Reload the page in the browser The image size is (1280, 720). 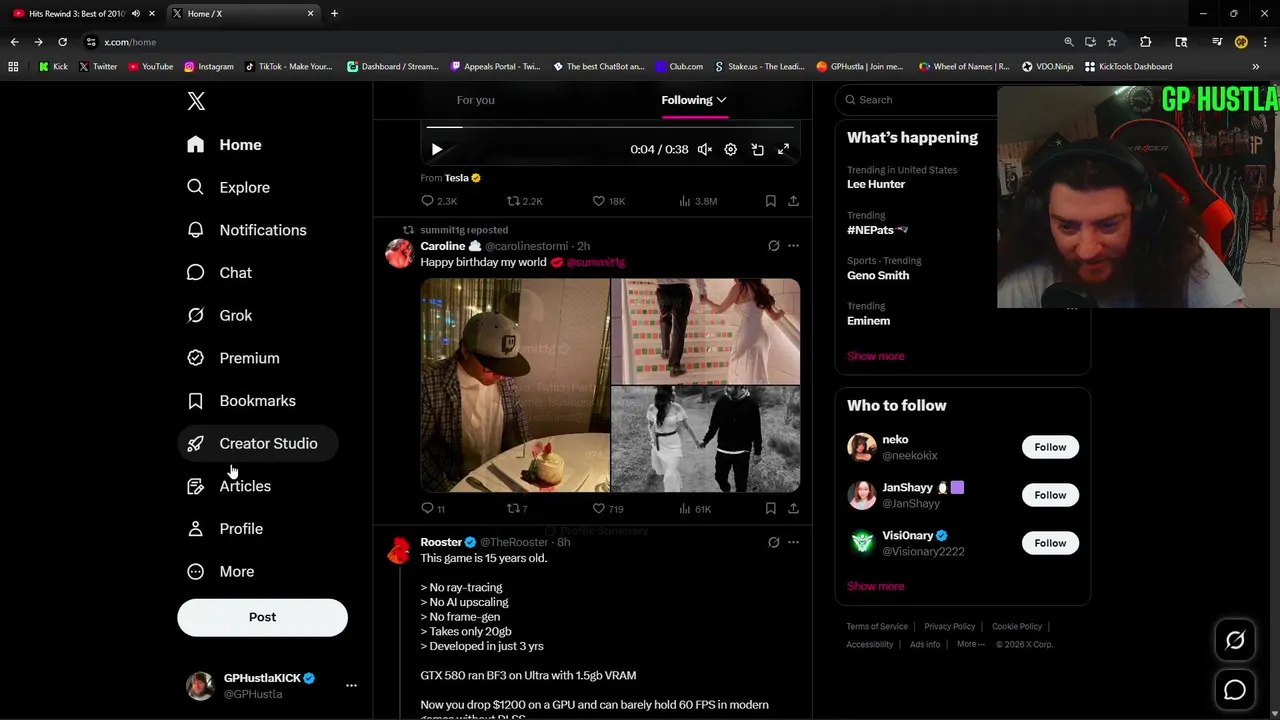click(x=62, y=42)
